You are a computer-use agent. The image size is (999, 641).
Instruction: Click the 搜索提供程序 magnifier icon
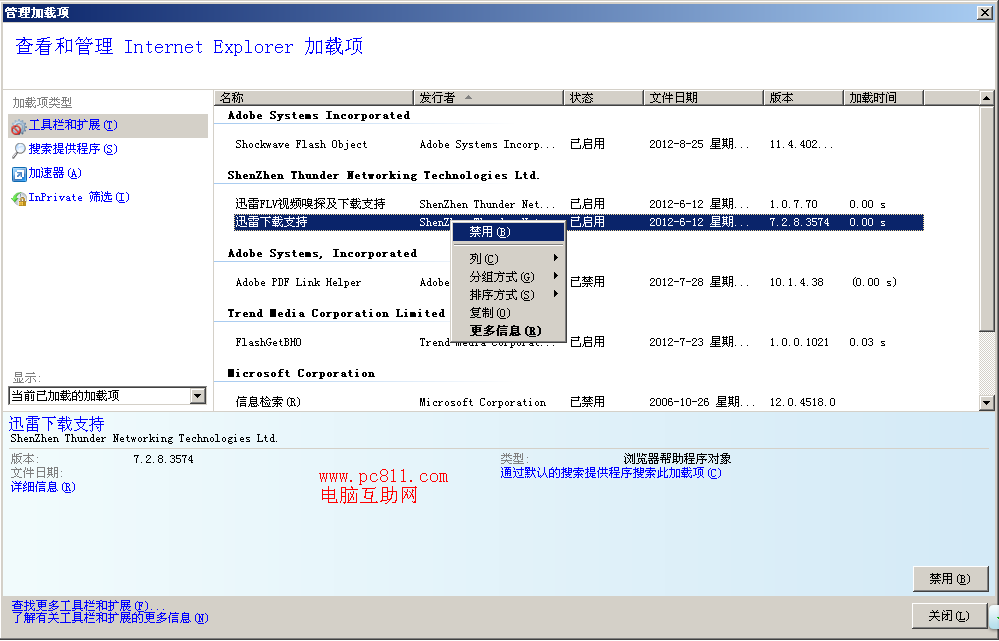pos(18,150)
